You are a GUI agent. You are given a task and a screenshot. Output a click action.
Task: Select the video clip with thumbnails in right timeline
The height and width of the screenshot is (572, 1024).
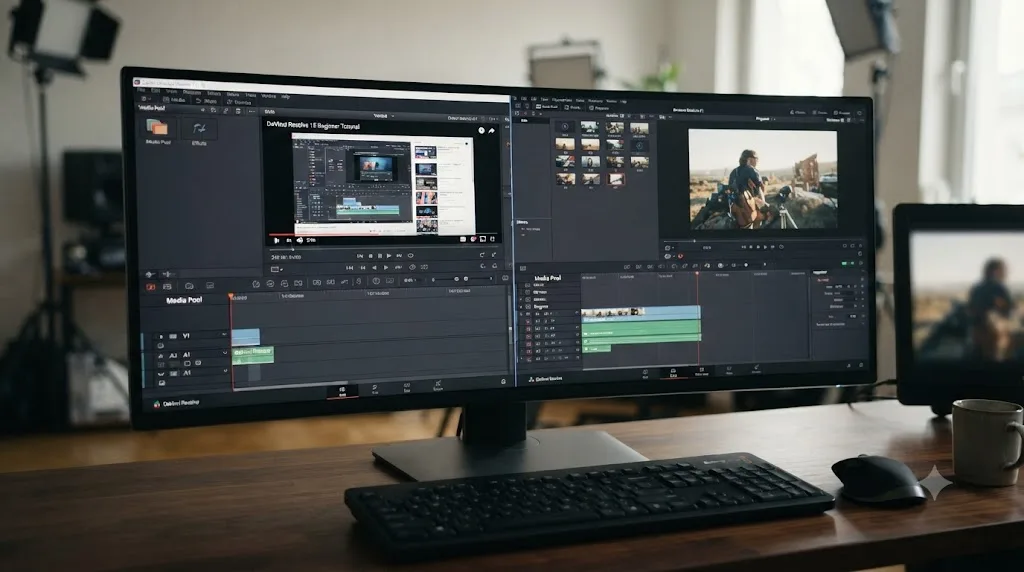pos(640,312)
